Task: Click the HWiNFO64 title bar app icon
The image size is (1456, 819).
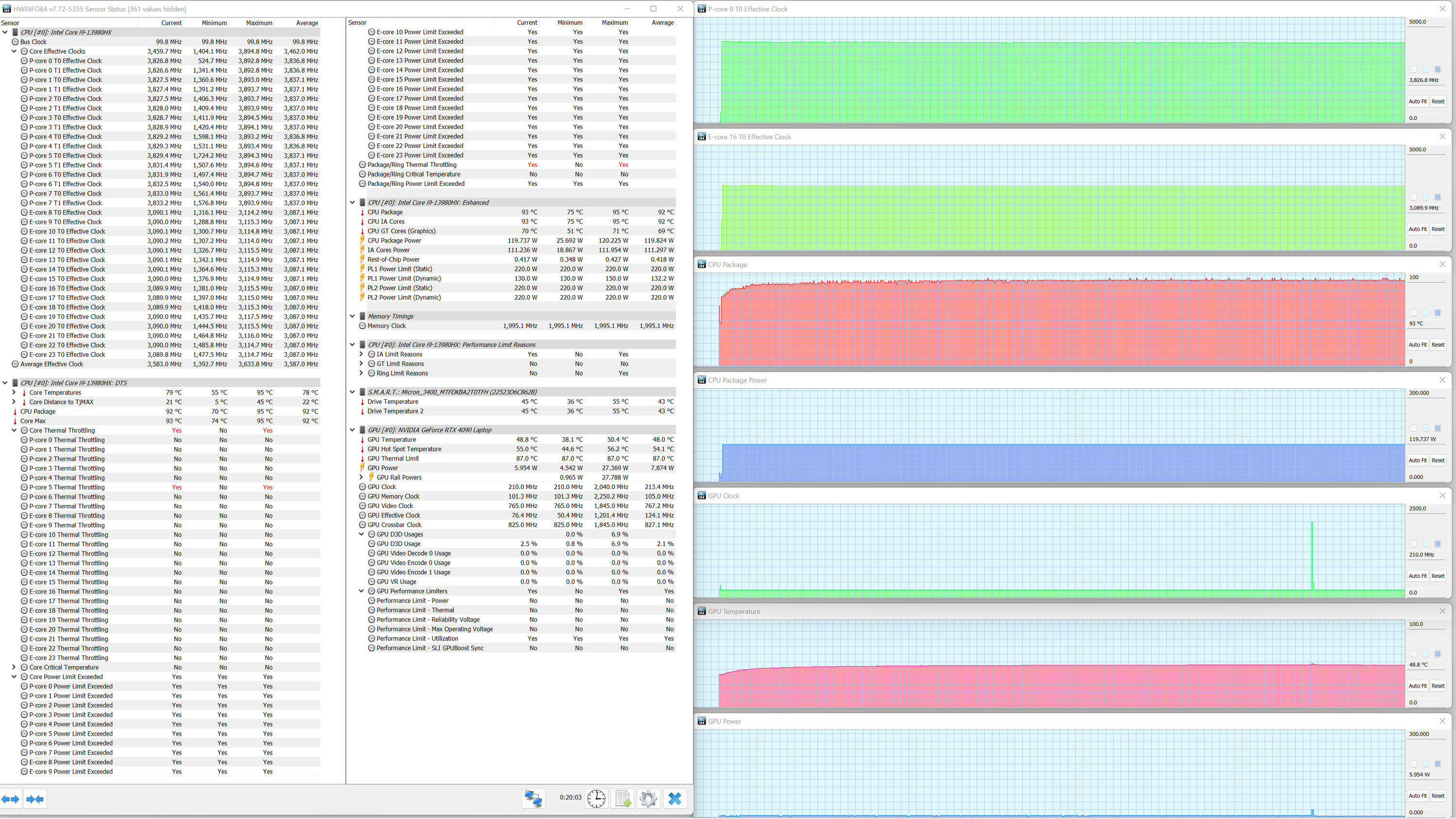Action: point(7,8)
